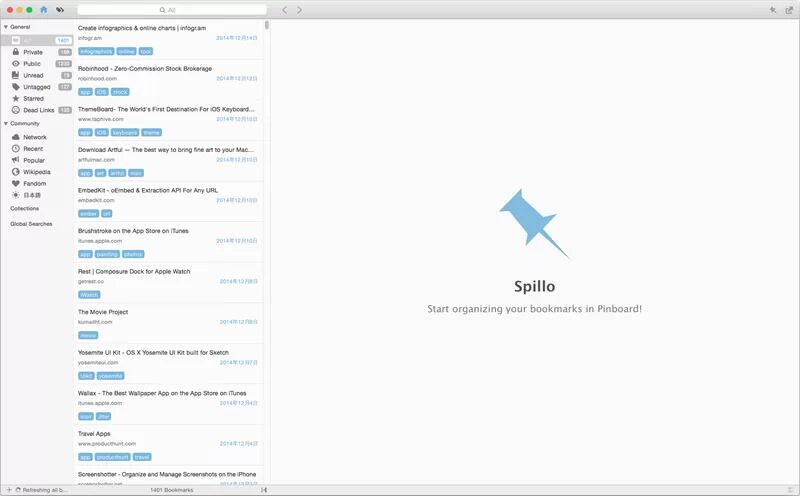Open the Robinhood Zero-Commission Stock Brokerage bookmark
Image resolution: width=800 pixels, height=496 pixels.
point(168,80)
